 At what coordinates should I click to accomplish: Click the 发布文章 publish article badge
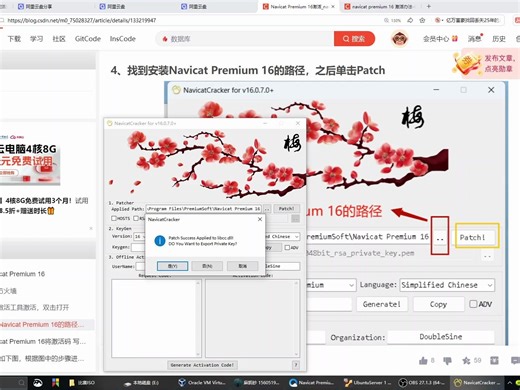487,63
